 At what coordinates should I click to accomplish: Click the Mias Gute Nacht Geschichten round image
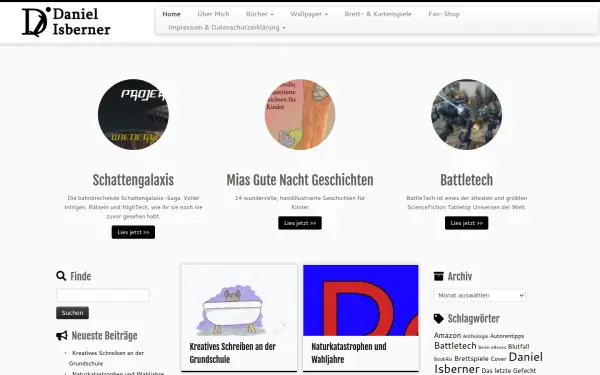[300, 114]
